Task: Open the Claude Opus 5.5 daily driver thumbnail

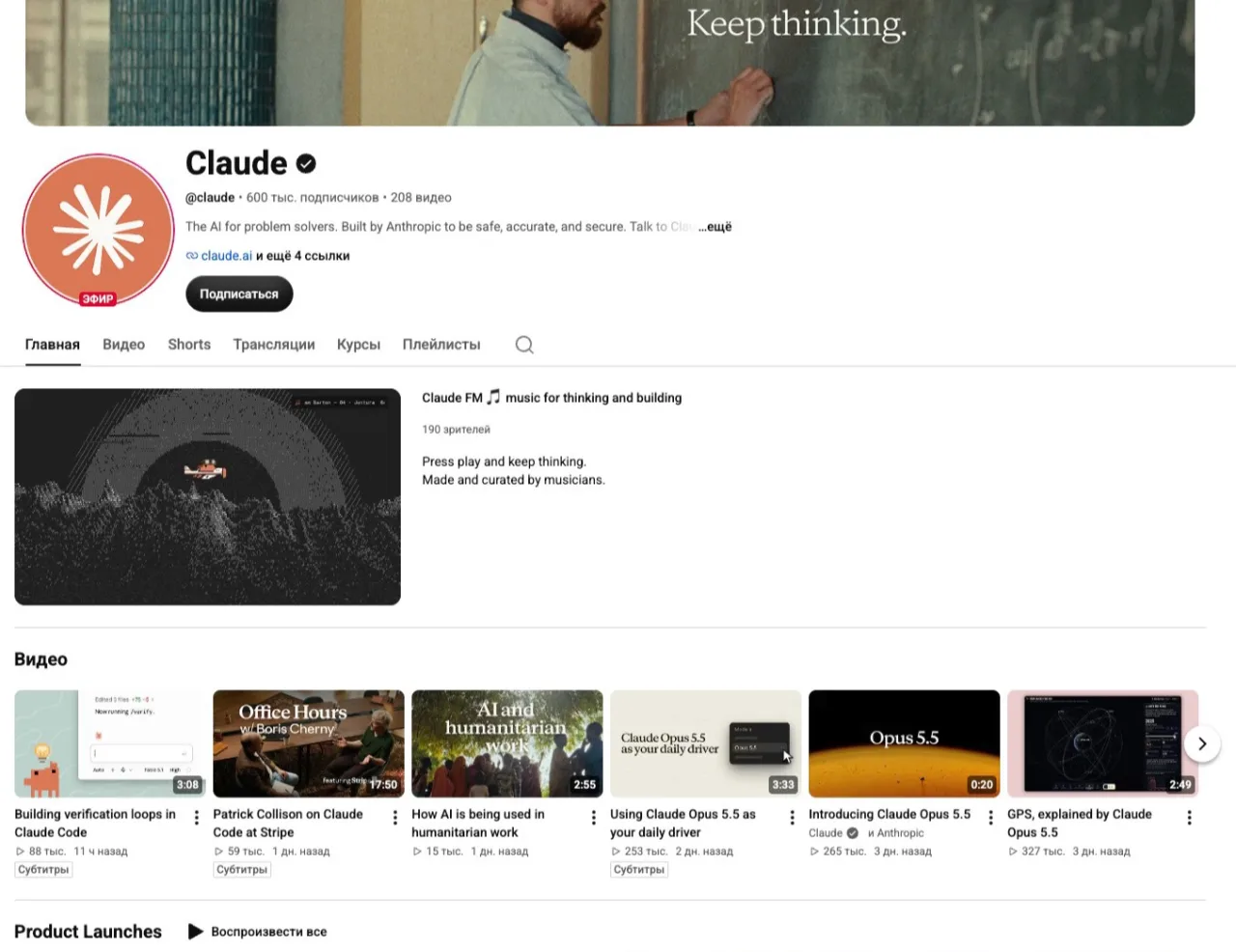Action: coord(706,743)
